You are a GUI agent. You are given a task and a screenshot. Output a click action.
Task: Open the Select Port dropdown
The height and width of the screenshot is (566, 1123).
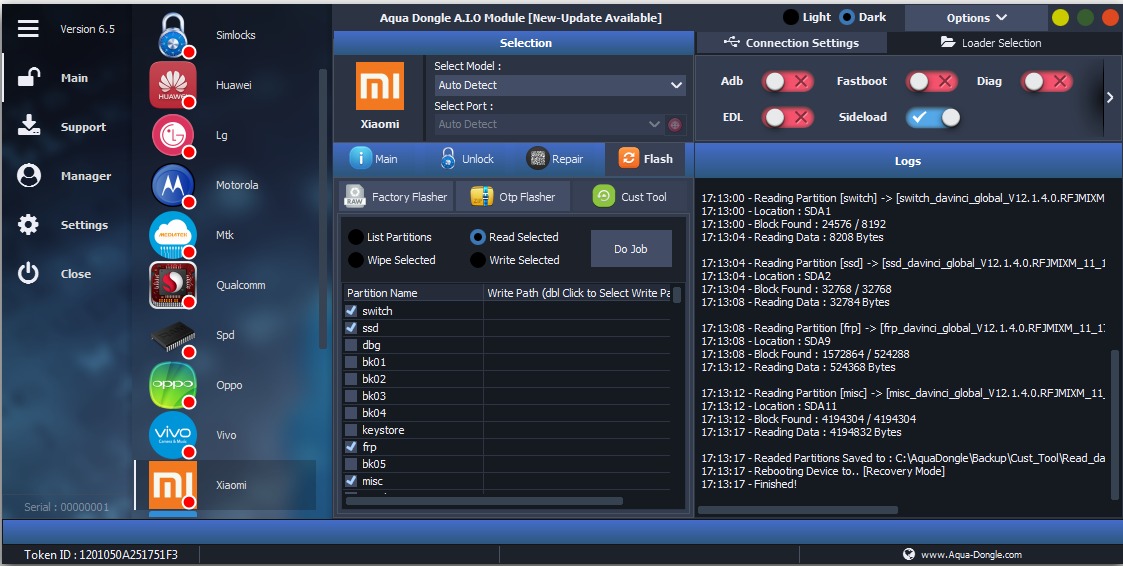549,125
